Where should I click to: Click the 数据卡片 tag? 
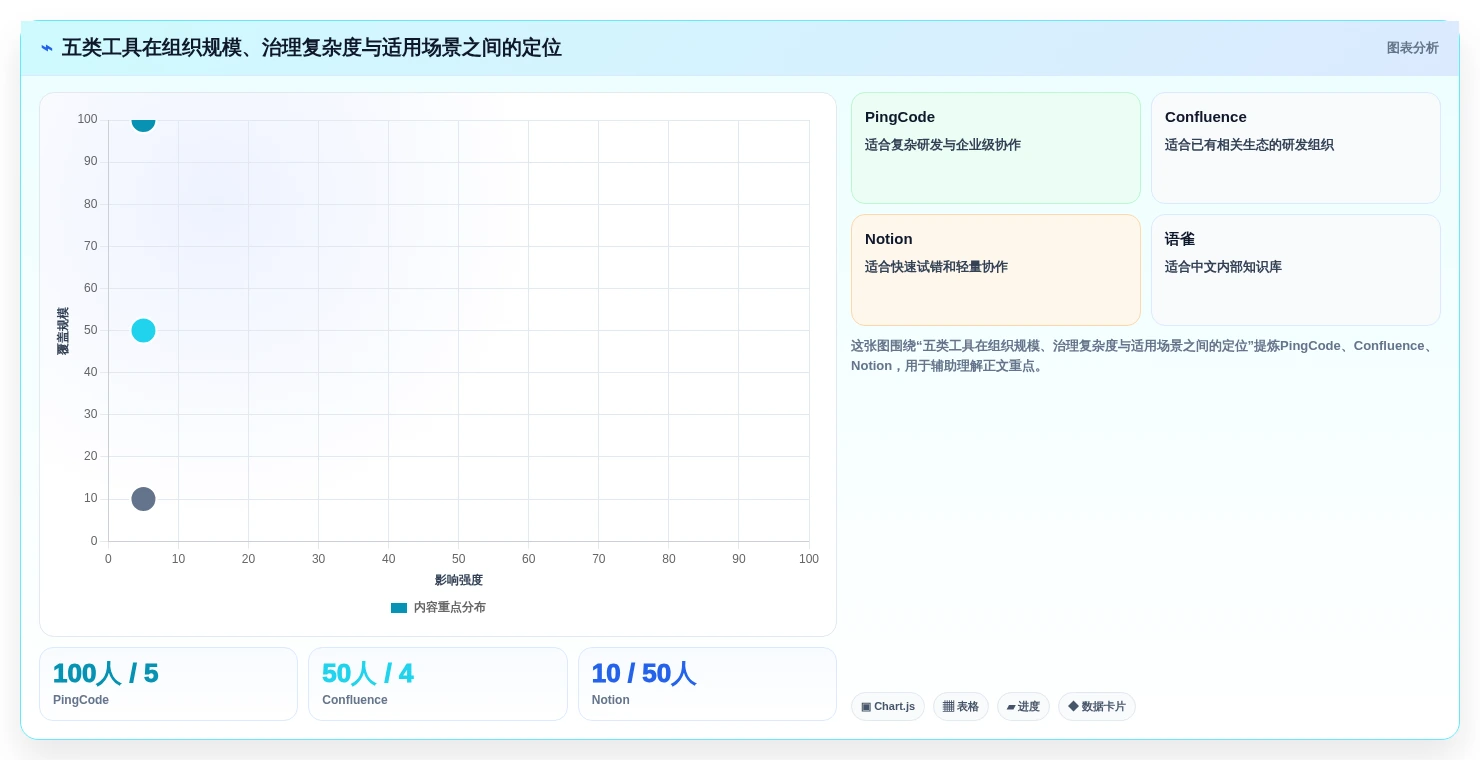coord(1097,707)
